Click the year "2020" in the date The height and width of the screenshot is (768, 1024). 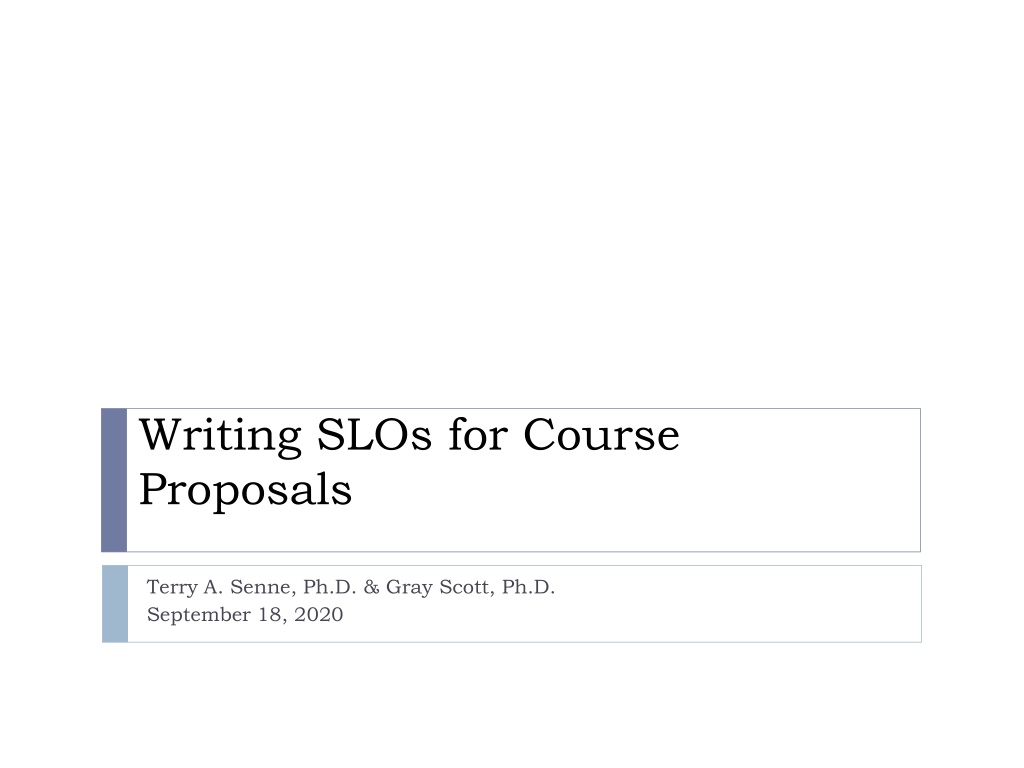[318, 615]
